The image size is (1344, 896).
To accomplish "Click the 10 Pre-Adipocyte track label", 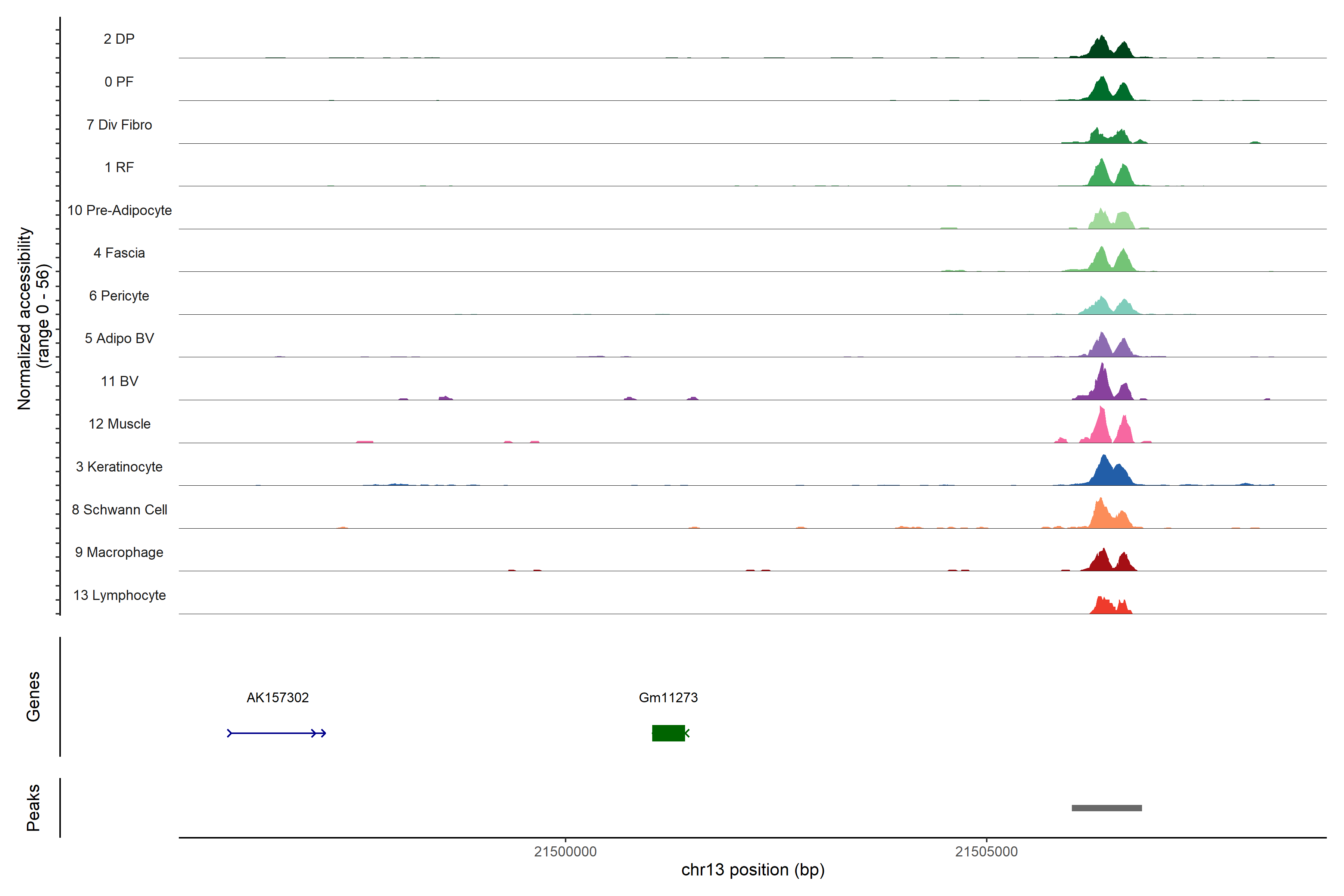I will 119,210.
